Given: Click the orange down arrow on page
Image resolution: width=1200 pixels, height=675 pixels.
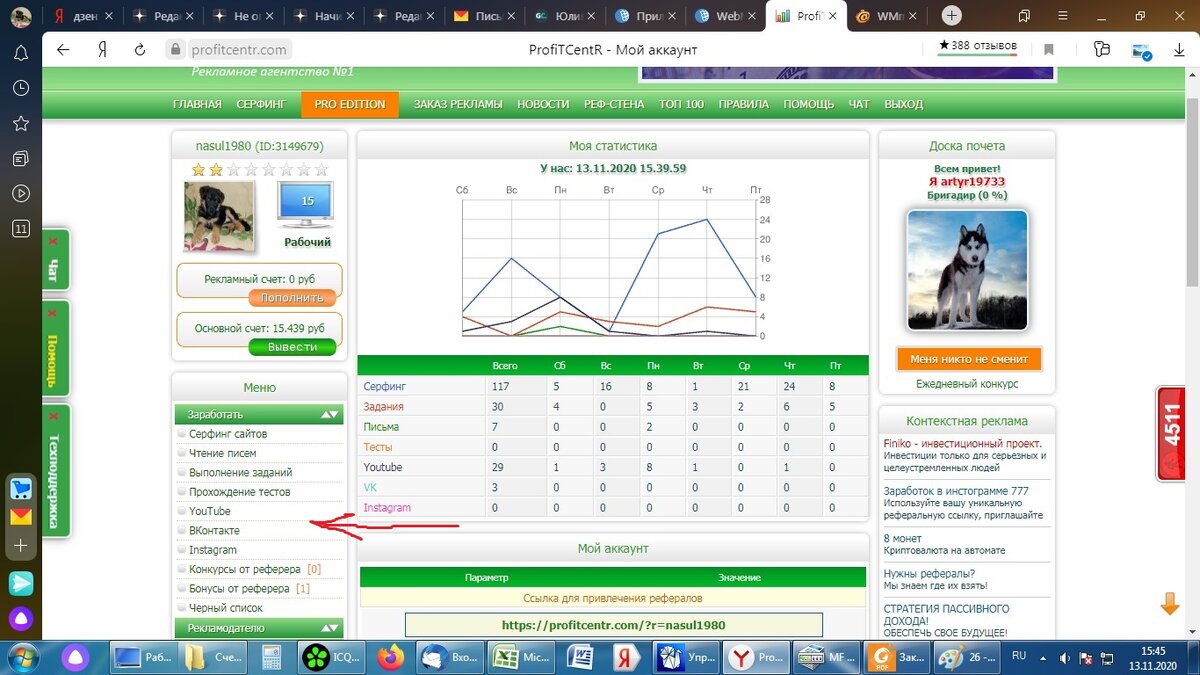Looking at the screenshot, I should 1170,604.
